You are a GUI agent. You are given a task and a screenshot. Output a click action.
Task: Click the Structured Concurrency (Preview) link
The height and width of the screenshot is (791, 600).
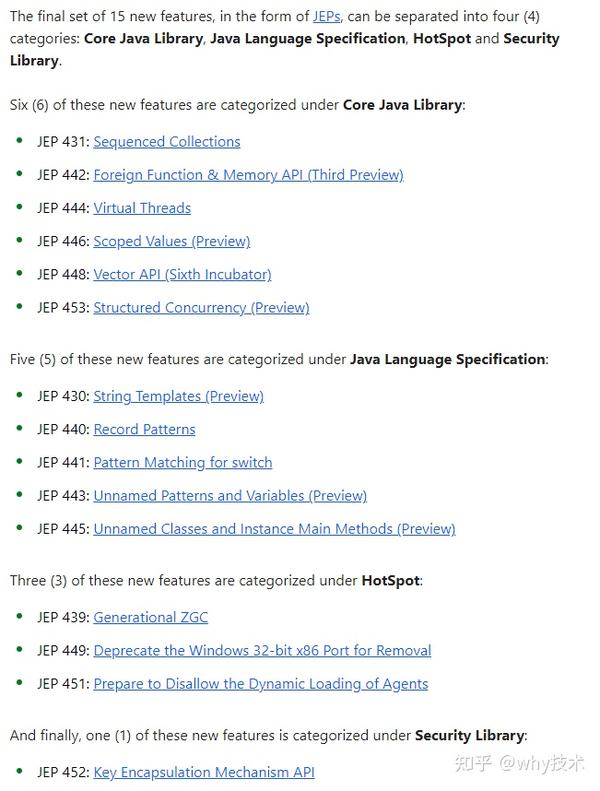coord(201,308)
